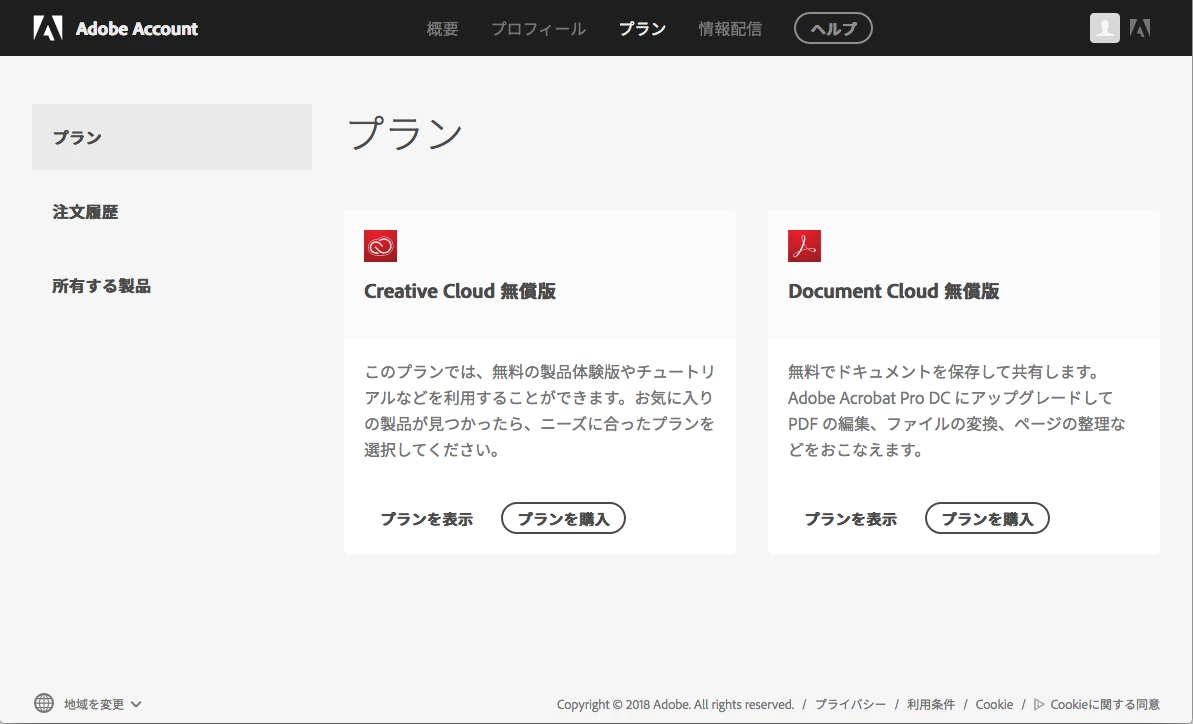The image size is (1193, 724).
Task: Open the Cookie footer link
Action: click(x=994, y=704)
